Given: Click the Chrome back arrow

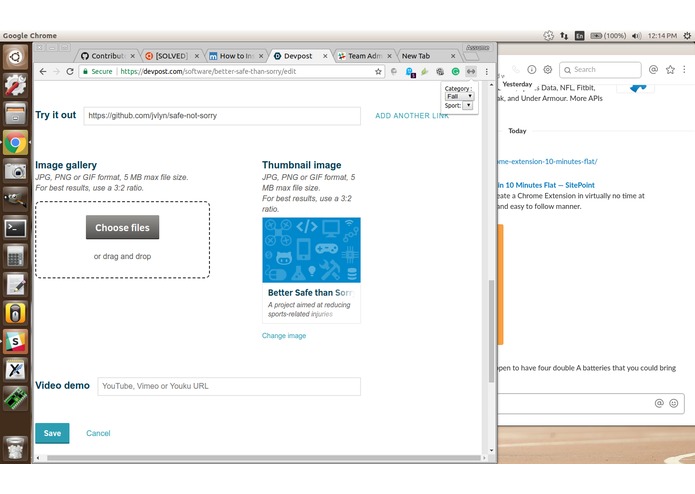Looking at the screenshot, I should [43, 71].
